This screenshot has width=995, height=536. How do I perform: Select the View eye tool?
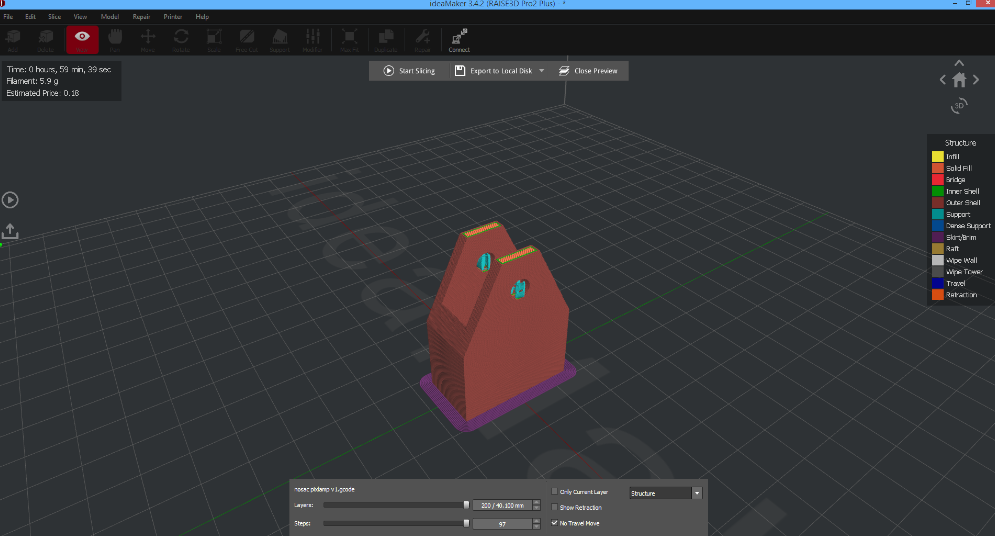coord(82,39)
